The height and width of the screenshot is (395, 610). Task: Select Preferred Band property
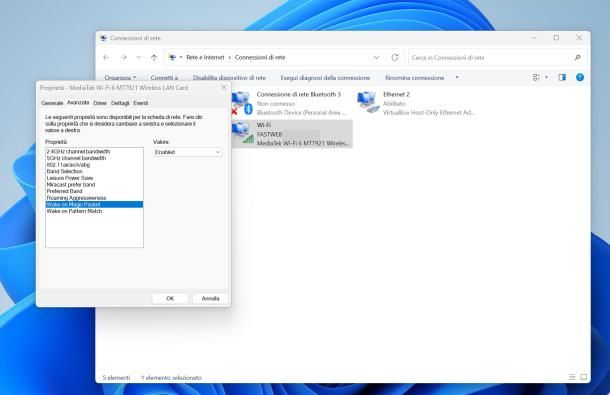94,191
